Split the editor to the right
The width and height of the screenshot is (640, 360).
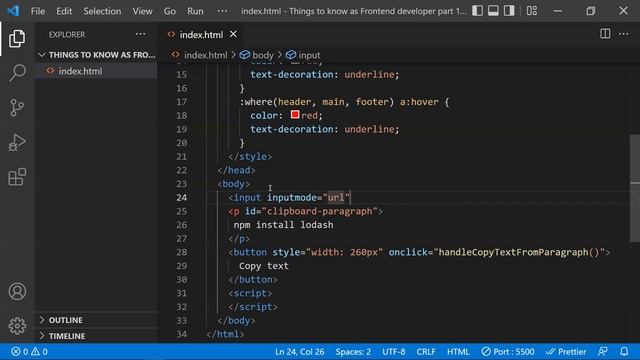coord(605,34)
